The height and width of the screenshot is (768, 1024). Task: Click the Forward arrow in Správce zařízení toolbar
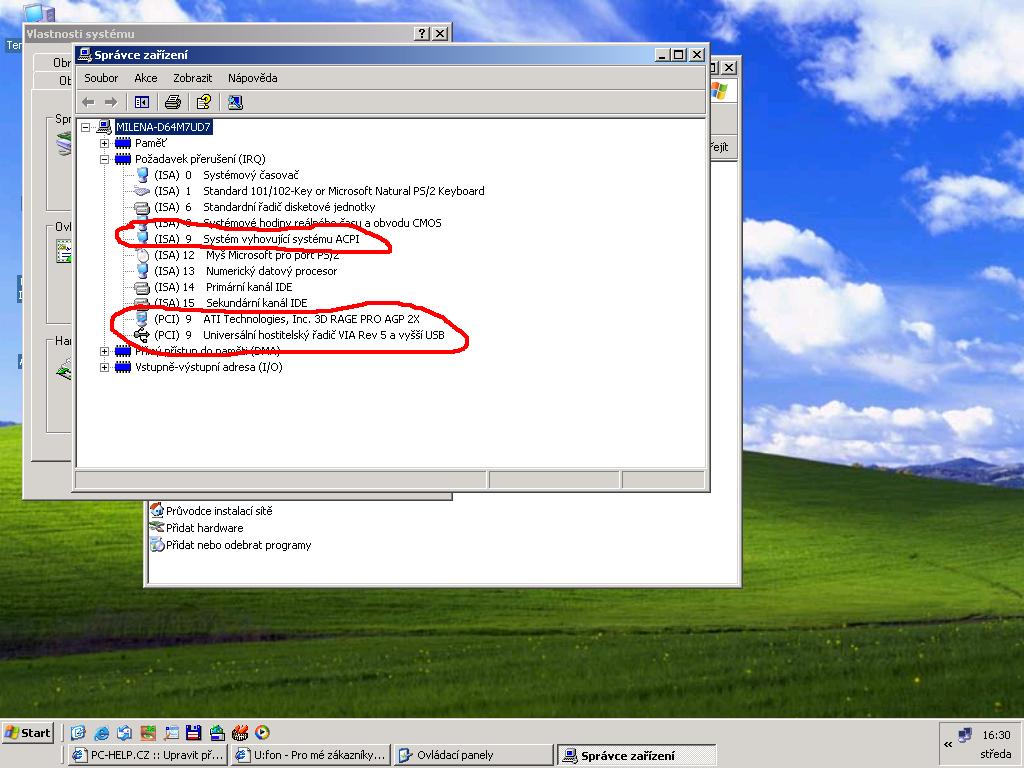(x=111, y=103)
